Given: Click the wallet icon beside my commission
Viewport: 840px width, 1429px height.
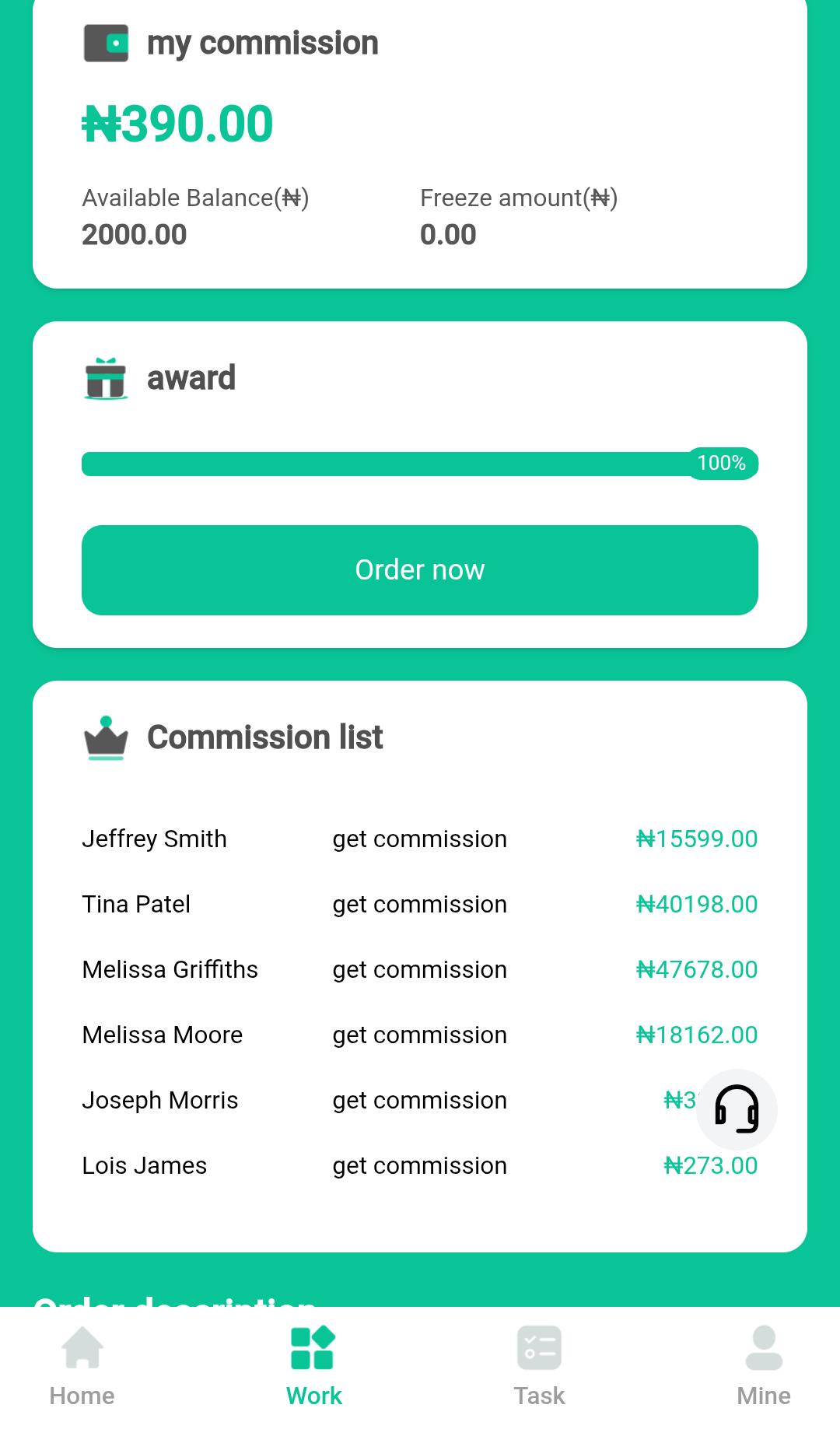Looking at the screenshot, I should (106, 44).
